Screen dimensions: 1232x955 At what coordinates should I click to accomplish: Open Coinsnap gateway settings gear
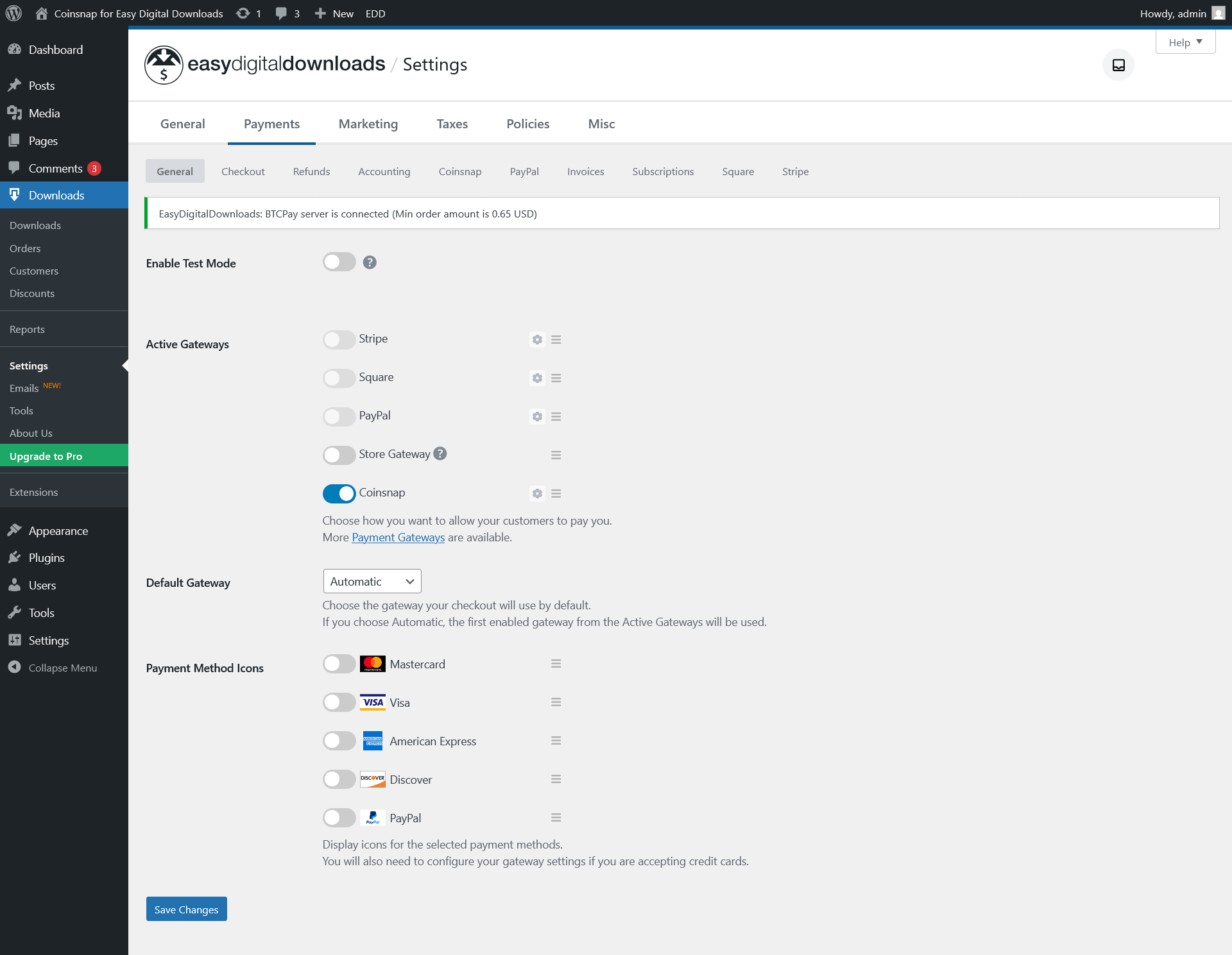click(x=537, y=493)
